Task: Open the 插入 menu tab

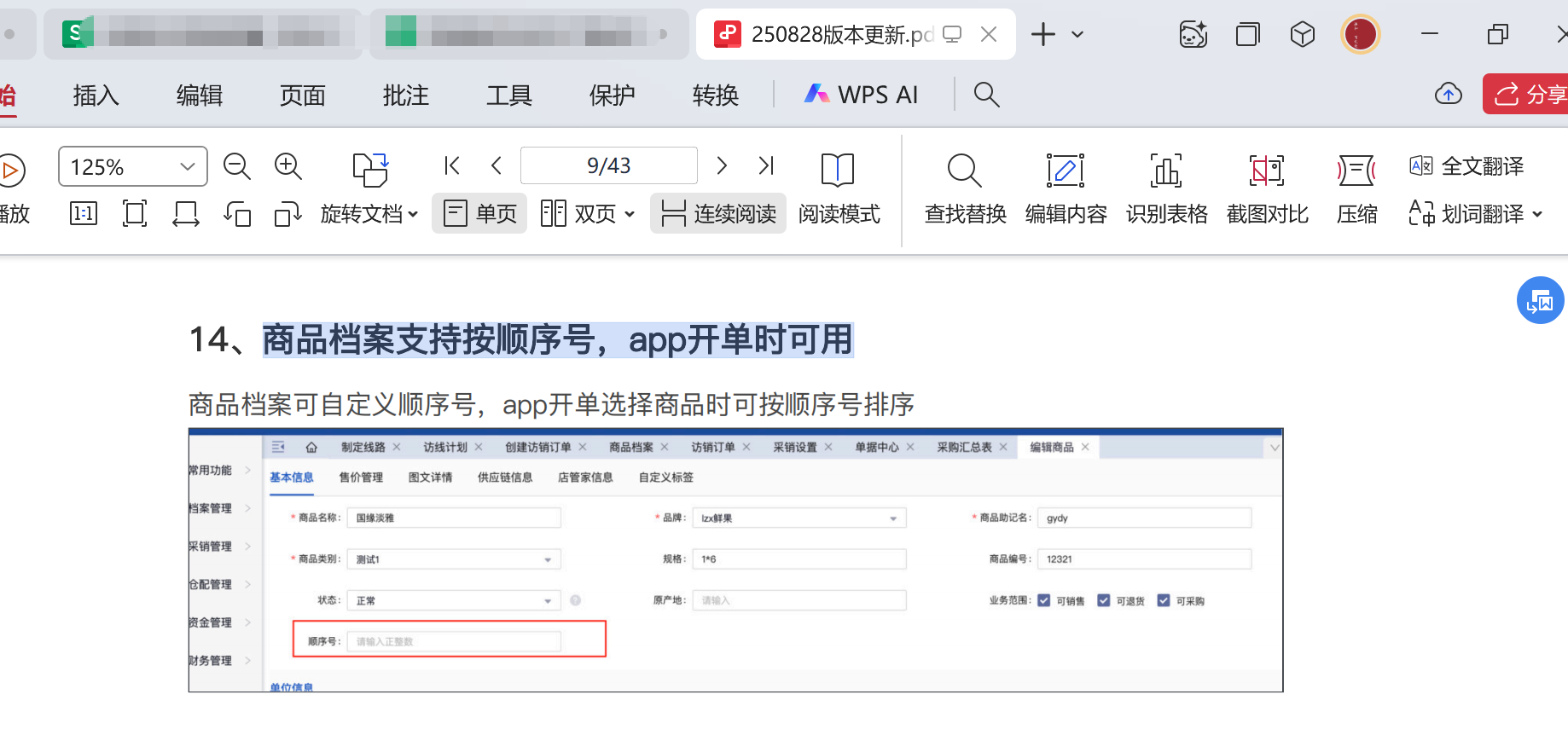Action: [x=96, y=95]
